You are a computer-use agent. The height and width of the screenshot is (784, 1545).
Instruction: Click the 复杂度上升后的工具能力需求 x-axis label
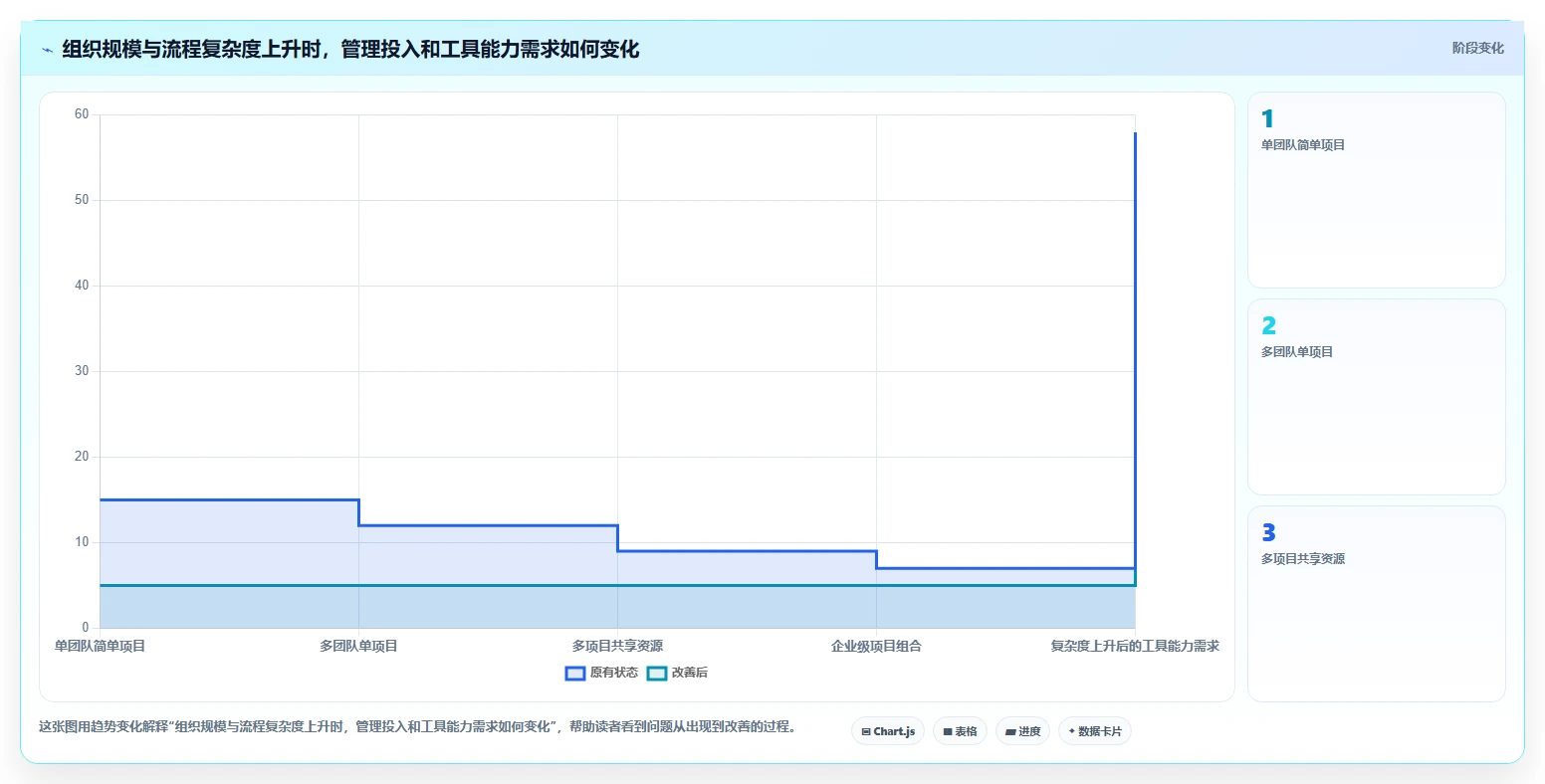(1135, 647)
